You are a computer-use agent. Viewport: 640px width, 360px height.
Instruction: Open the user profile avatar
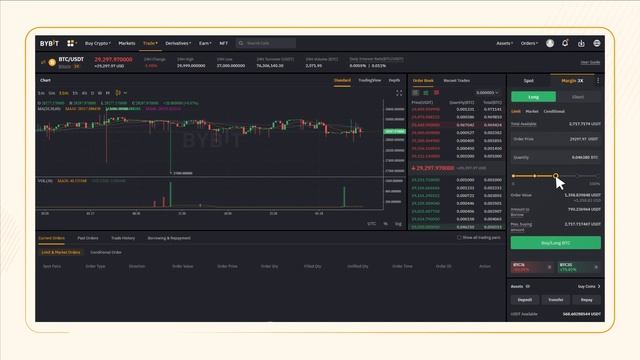pos(550,43)
